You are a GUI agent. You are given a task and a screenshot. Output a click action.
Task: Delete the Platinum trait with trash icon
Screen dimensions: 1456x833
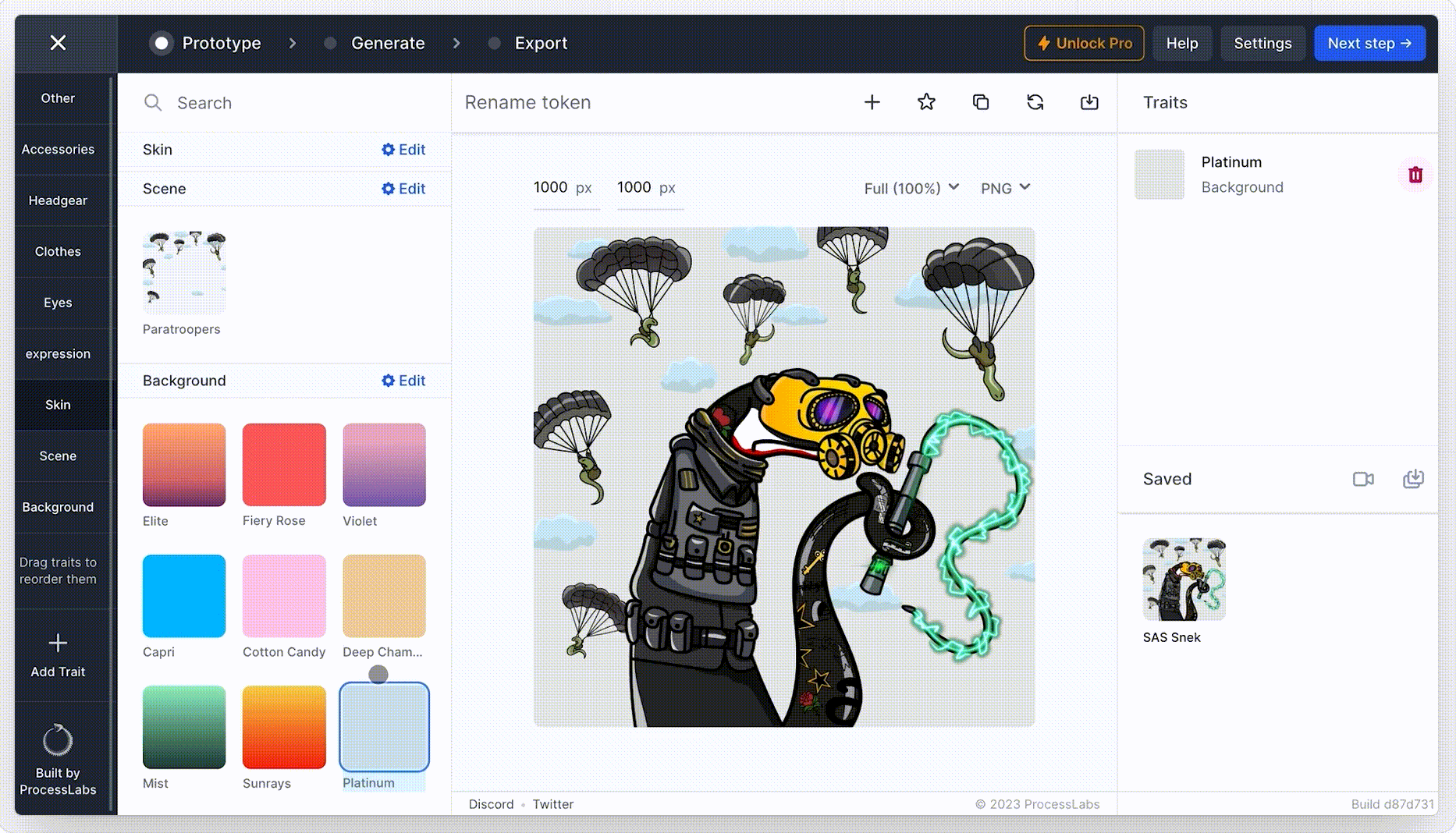pos(1415,175)
